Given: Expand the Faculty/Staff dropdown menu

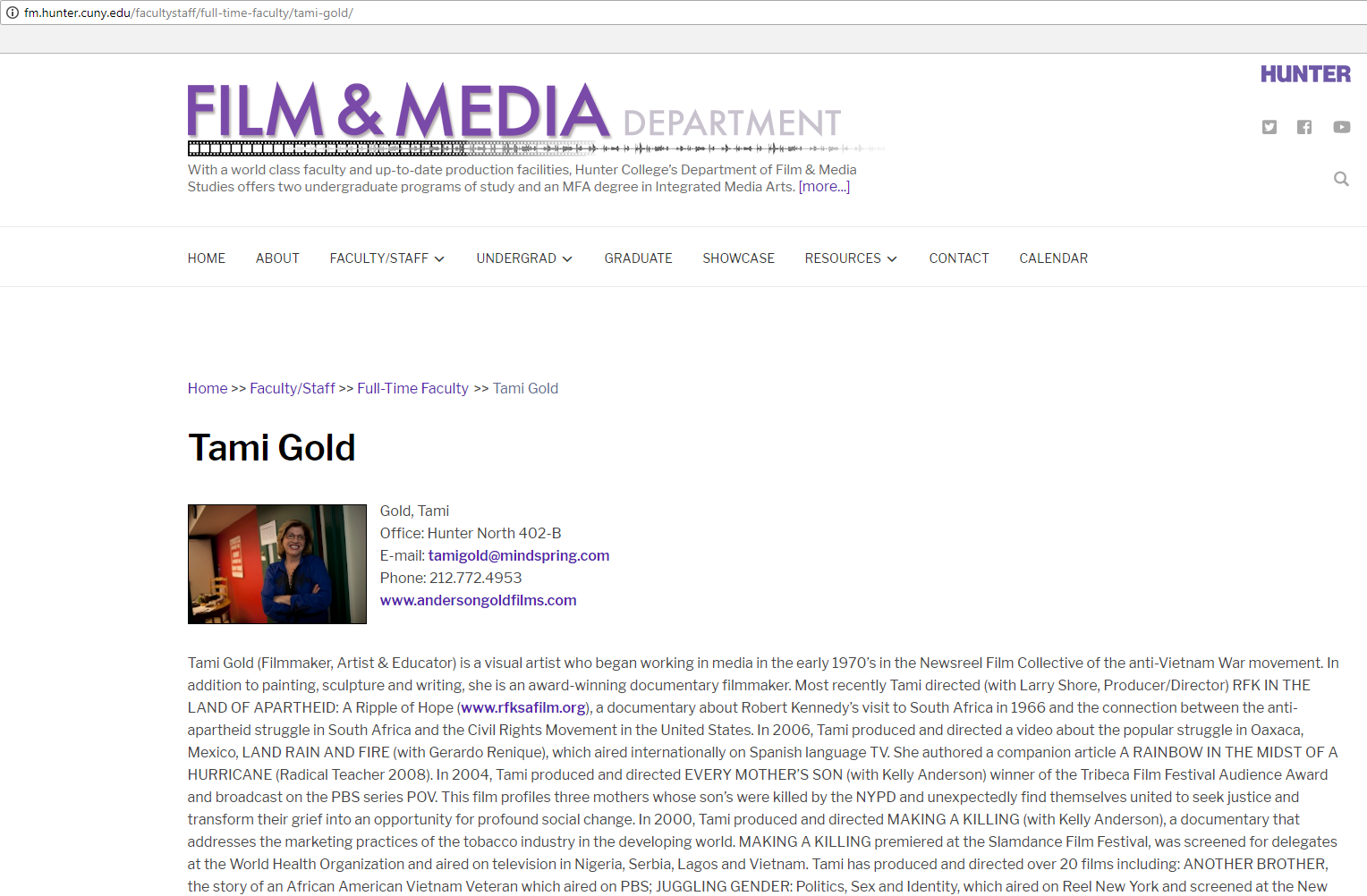Looking at the screenshot, I should coord(386,258).
